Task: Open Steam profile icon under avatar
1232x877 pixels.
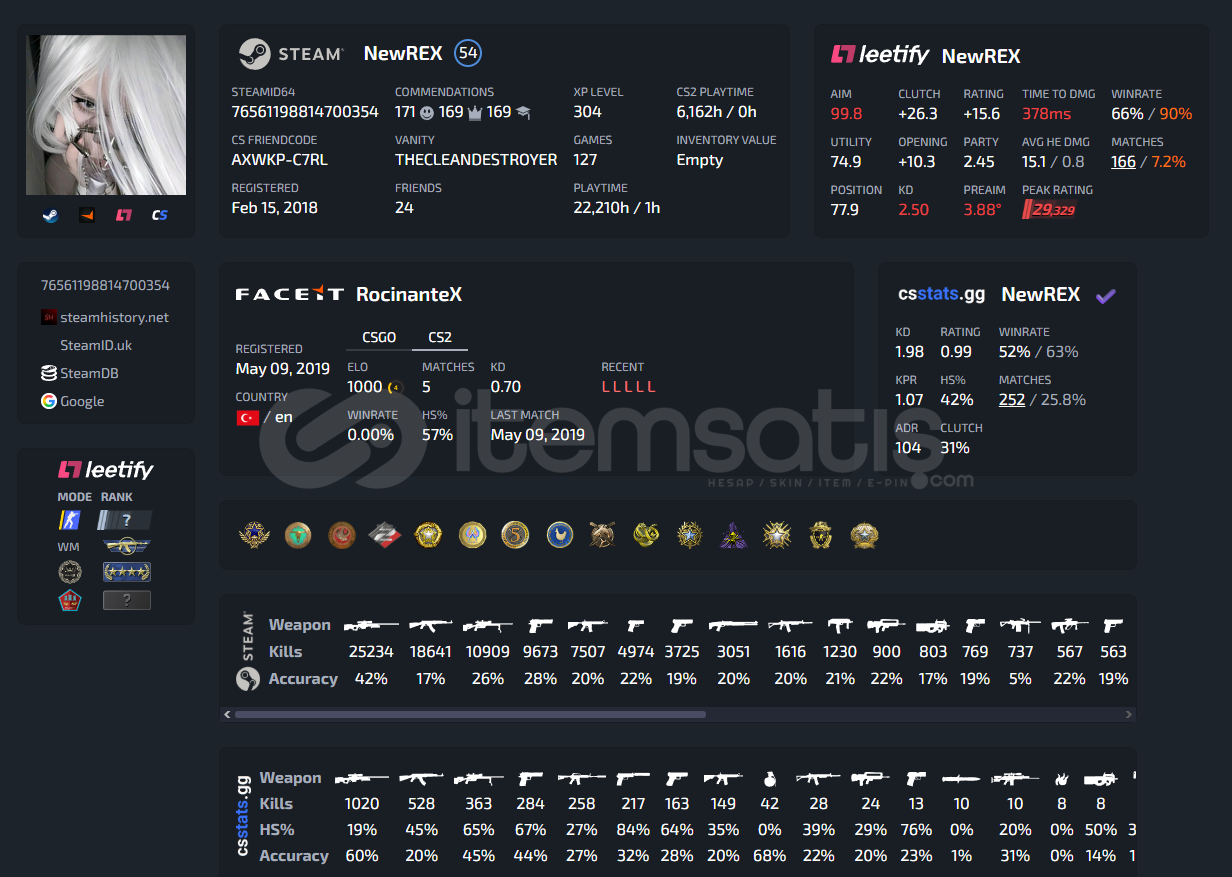Action: point(50,215)
